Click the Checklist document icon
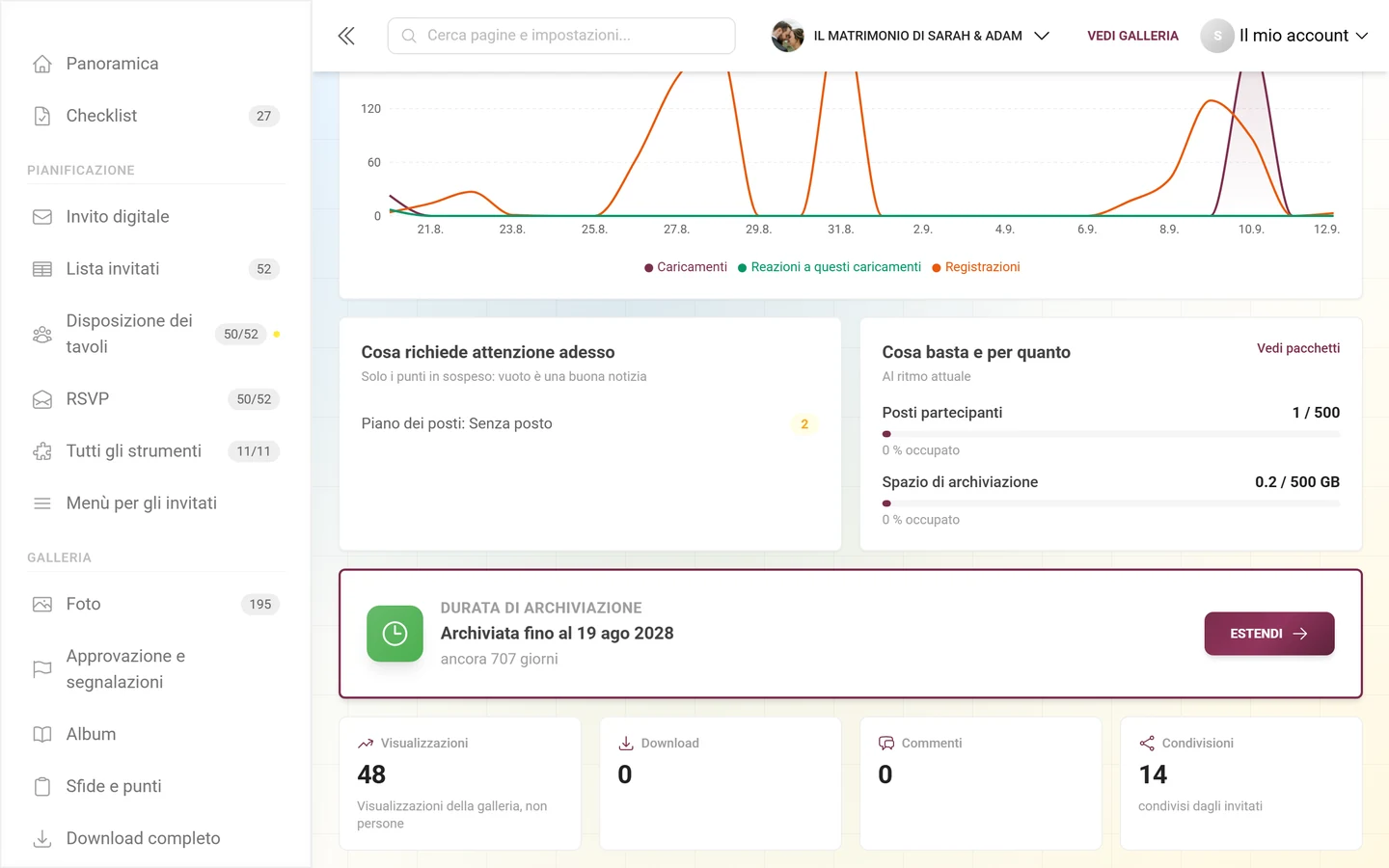Viewport: 1389px width, 868px height. [x=42, y=116]
